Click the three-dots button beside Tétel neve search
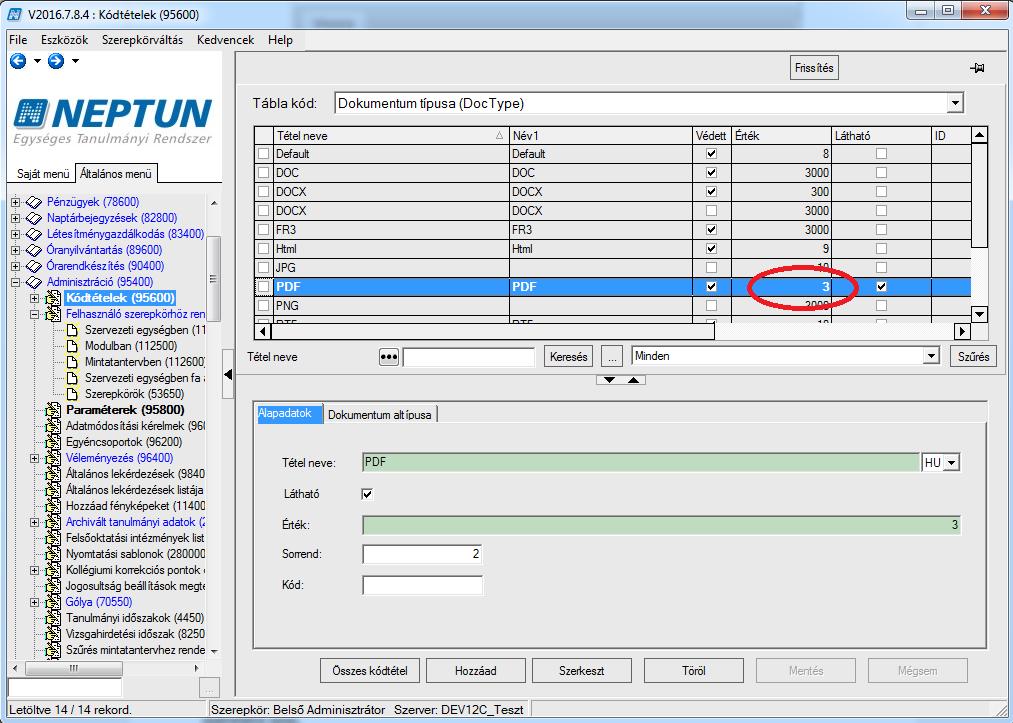This screenshot has width=1013, height=723. tap(388, 357)
